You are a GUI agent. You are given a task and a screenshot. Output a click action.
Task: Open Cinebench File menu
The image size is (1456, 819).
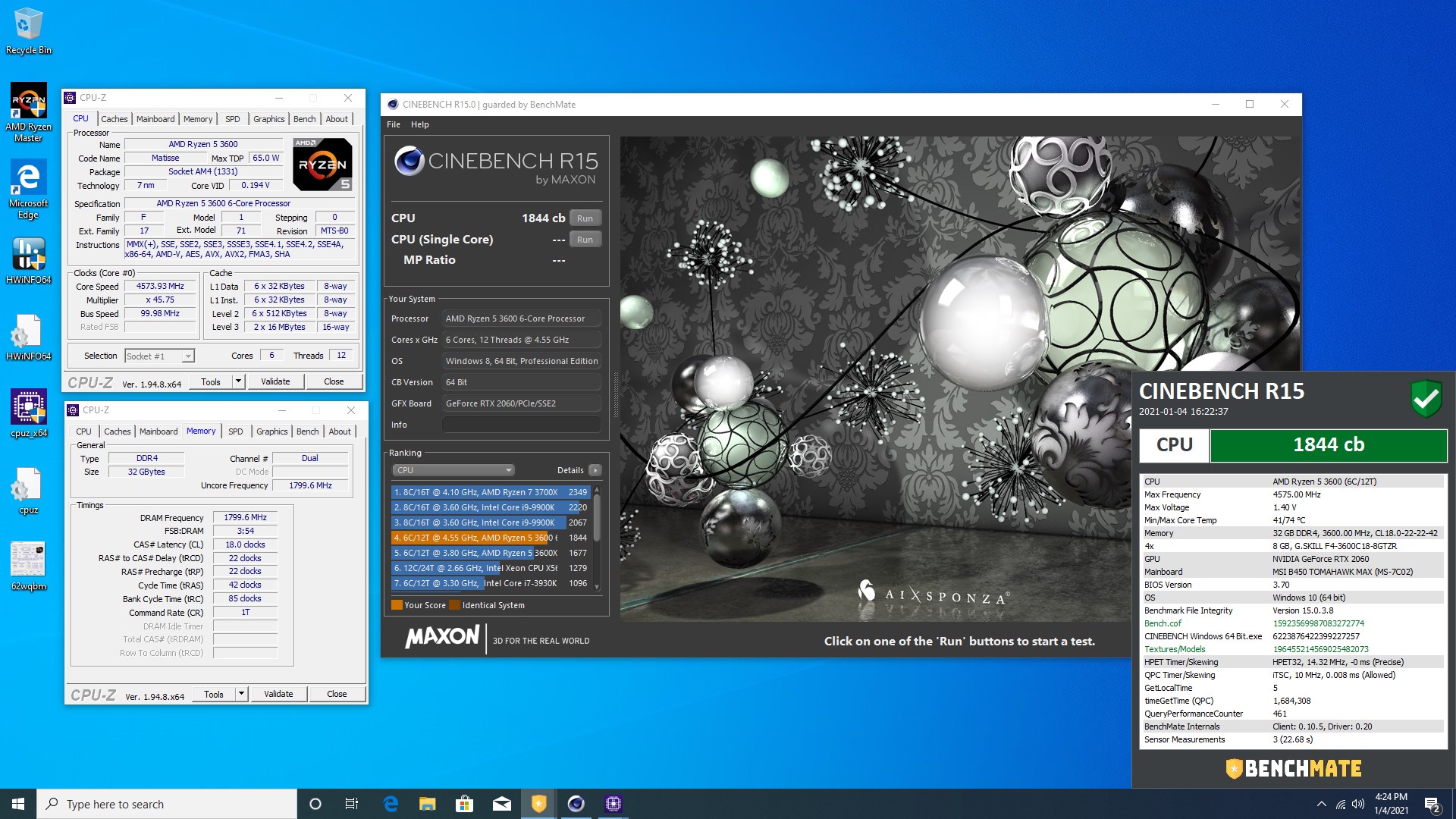point(394,124)
